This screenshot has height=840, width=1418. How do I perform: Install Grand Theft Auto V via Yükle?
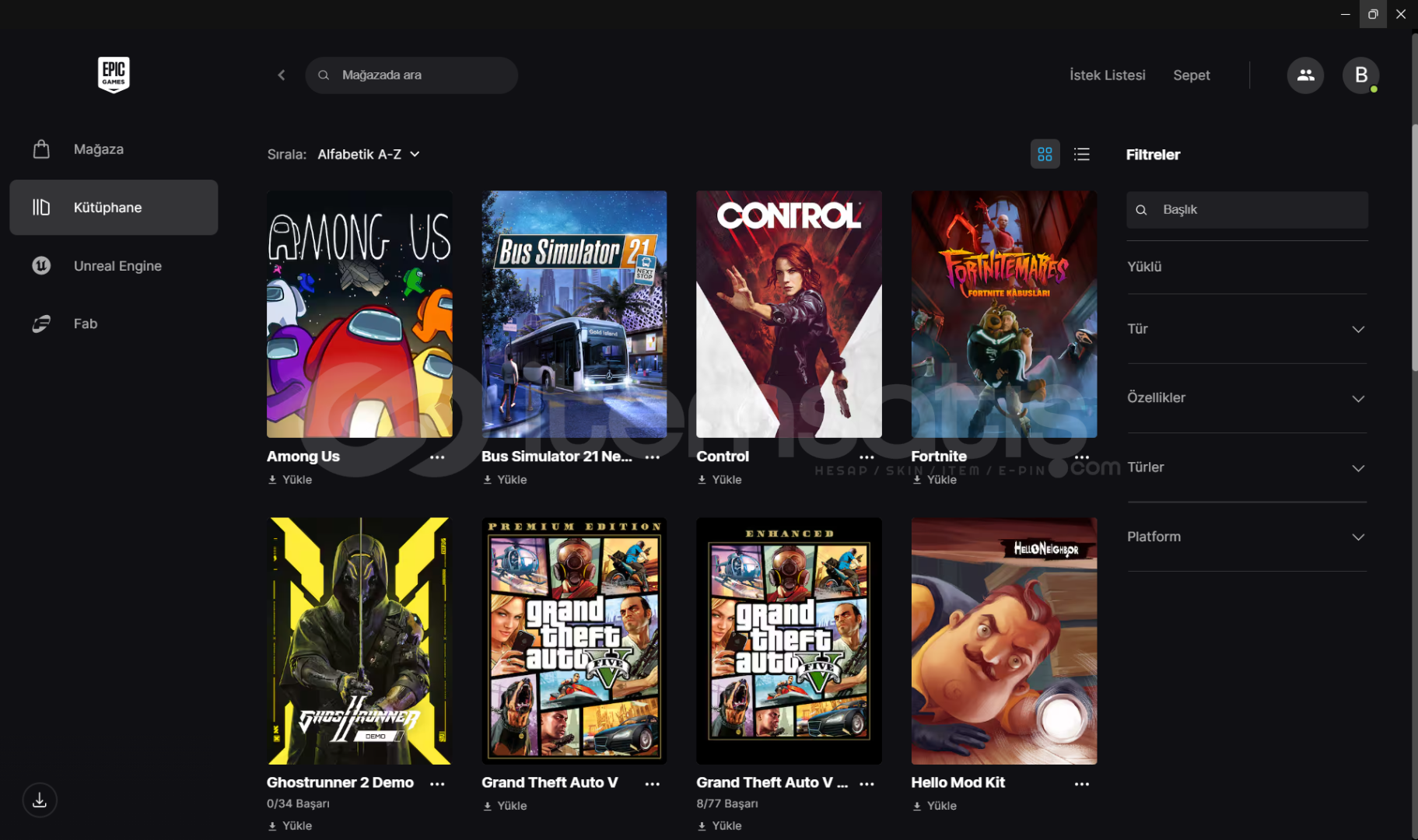point(504,806)
